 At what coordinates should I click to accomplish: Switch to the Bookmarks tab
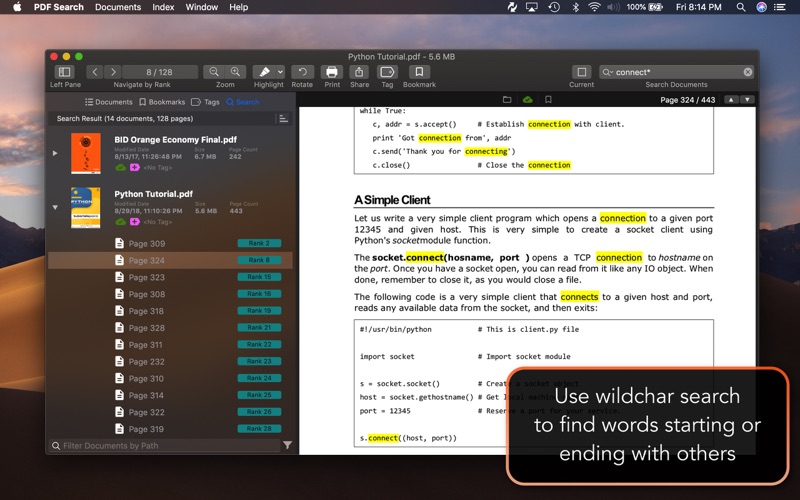click(x=162, y=102)
